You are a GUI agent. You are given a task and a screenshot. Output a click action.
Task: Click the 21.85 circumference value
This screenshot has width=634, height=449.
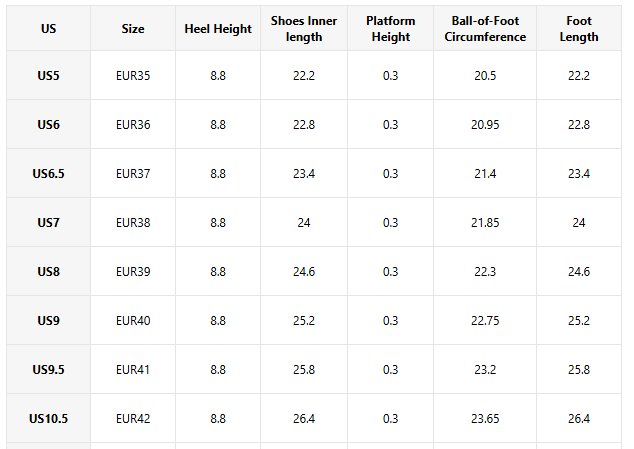[x=485, y=222]
